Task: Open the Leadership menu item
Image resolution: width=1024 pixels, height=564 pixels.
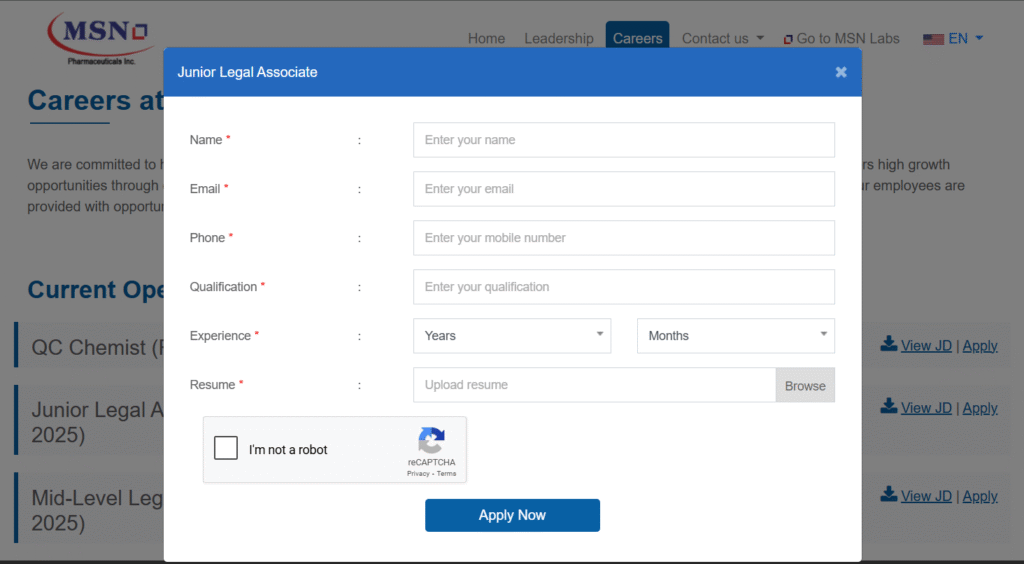Action: tap(558, 39)
